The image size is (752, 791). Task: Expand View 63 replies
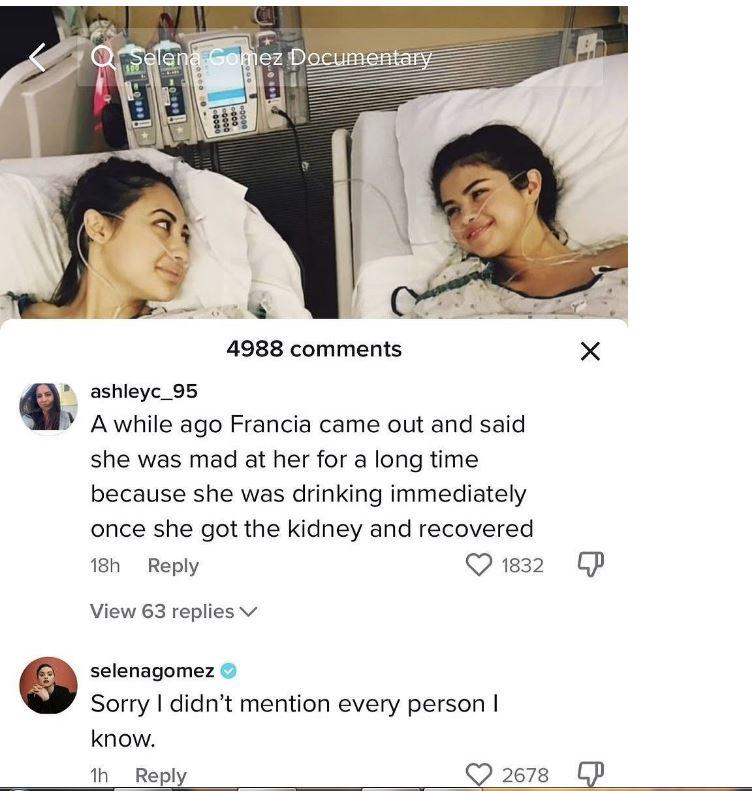point(173,611)
